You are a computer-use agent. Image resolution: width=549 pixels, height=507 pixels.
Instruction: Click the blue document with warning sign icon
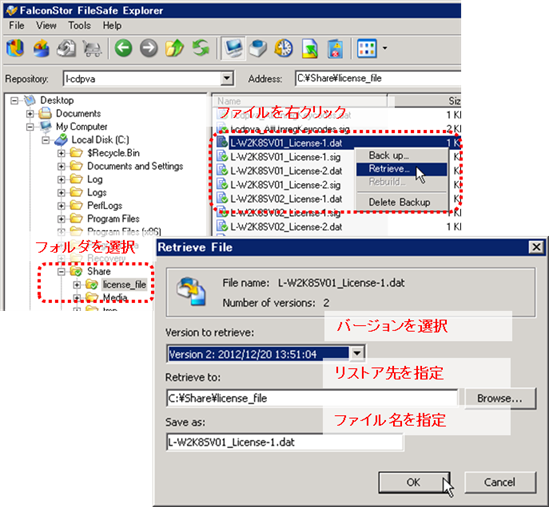click(x=335, y=48)
